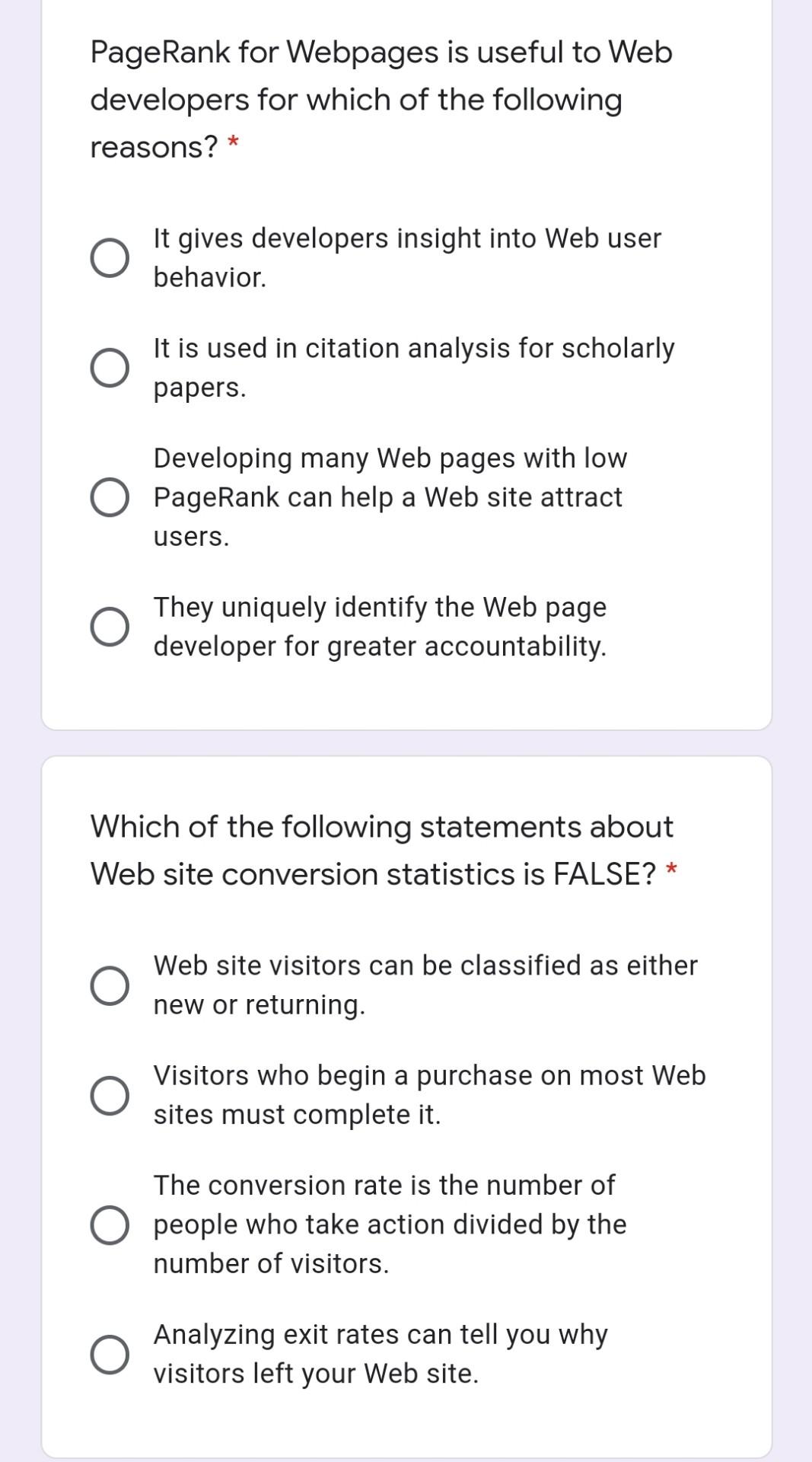Pick the option about uniquely identifying Web page developers
The height and width of the screenshot is (1462, 812).
109,626
